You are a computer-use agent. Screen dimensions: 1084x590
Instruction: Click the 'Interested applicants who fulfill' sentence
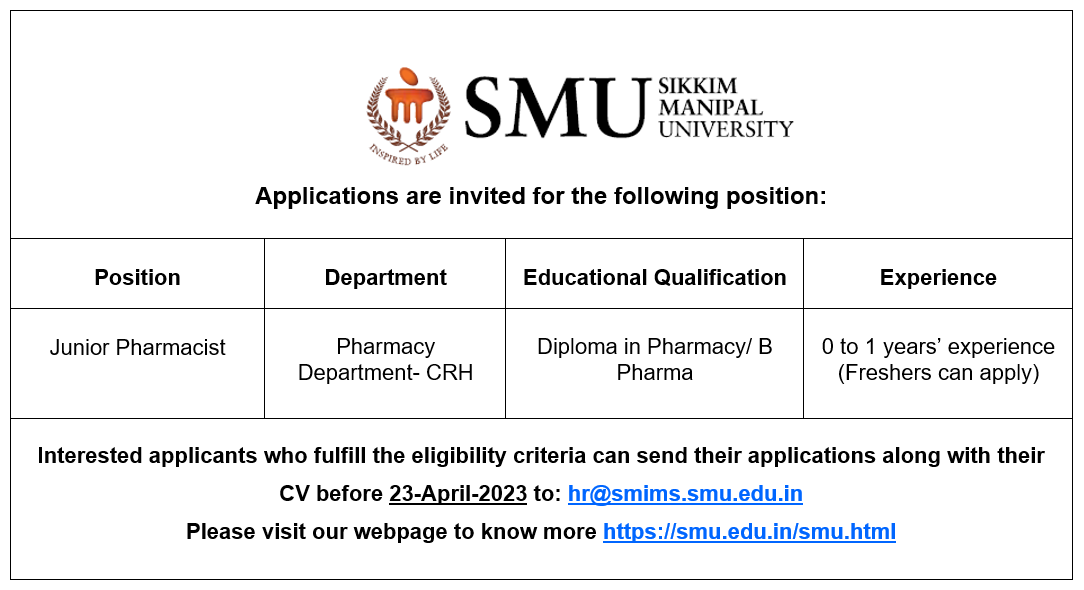click(541, 456)
